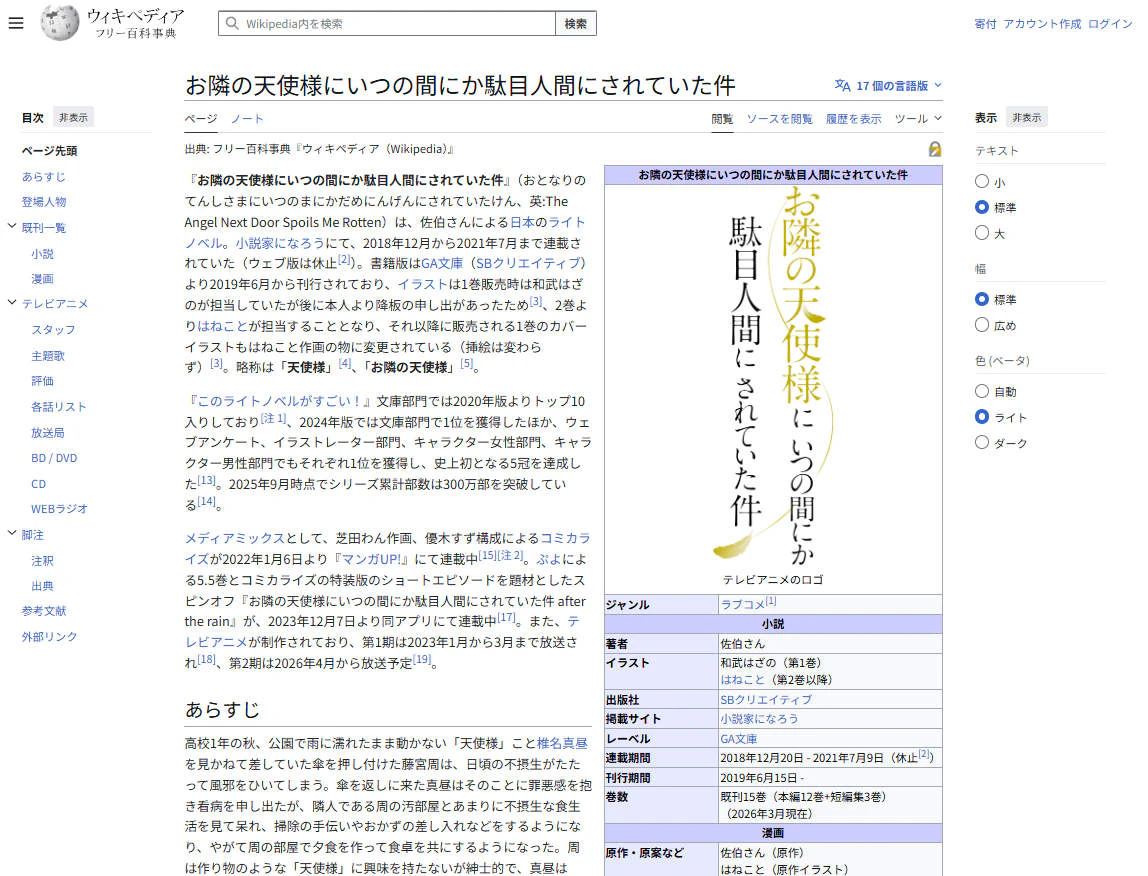This screenshot has height=876, width=1148.
Task: Select small text size radio
Action: [982, 182]
